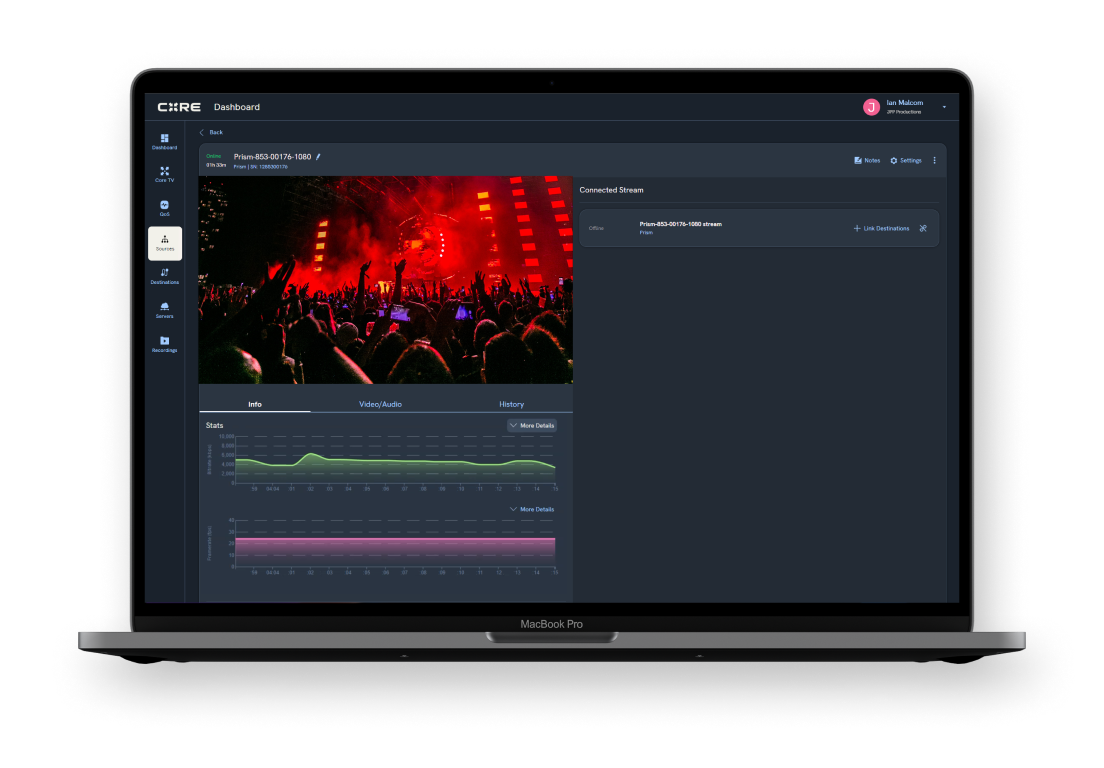1104x768 pixels.
Task: Click the concert video preview
Action: point(386,280)
